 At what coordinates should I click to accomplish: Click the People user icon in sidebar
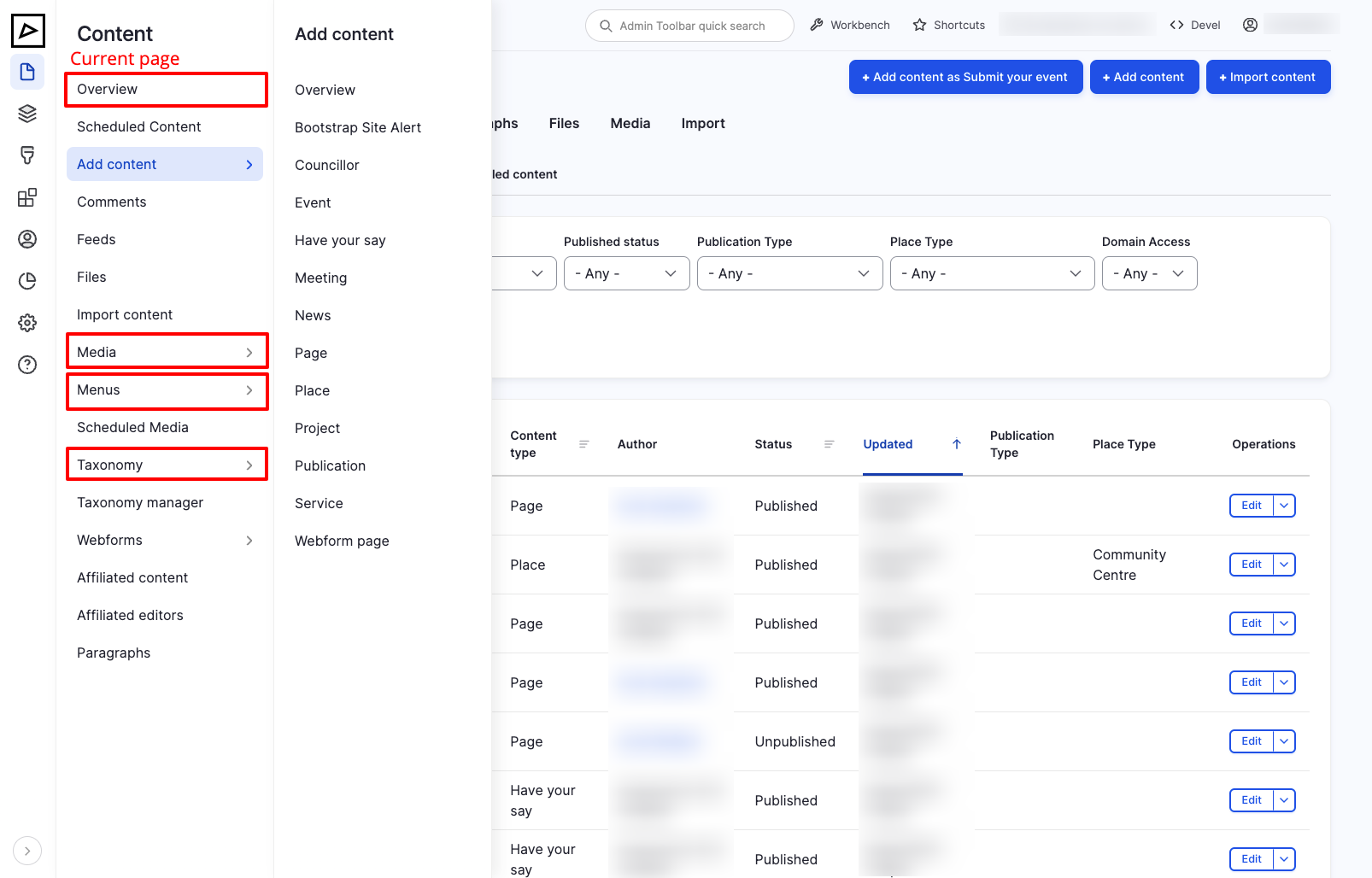coord(27,239)
